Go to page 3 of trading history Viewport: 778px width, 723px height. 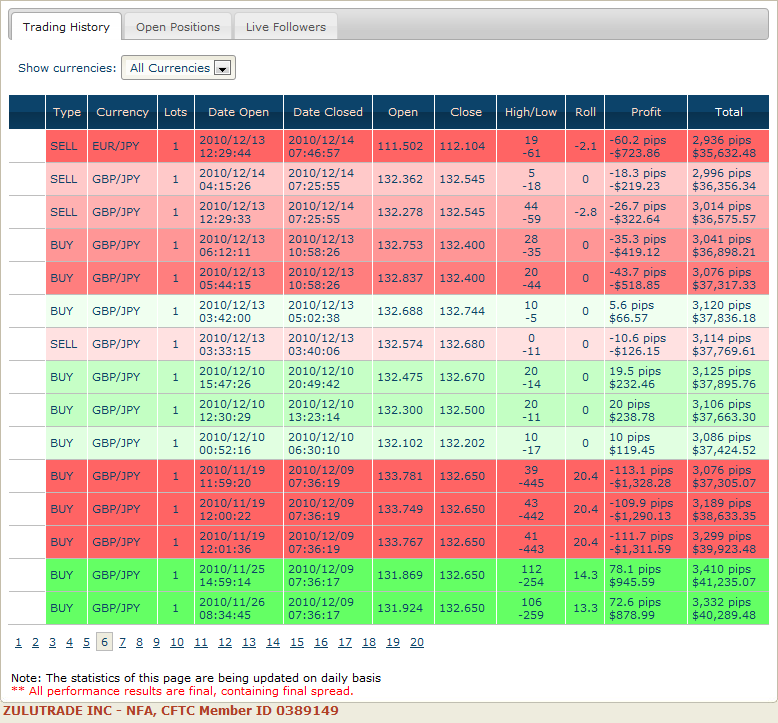[x=52, y=642]
